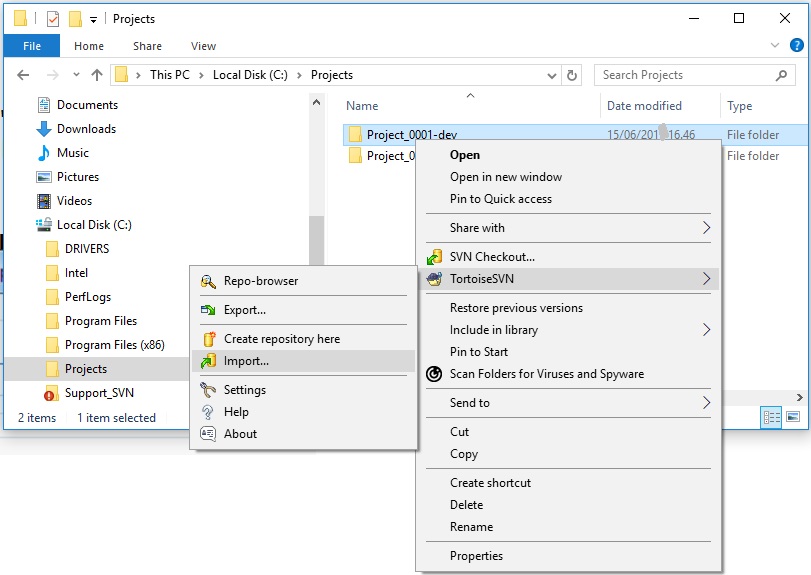
Task: Select Pin to Start
Action: coord(568,352)
